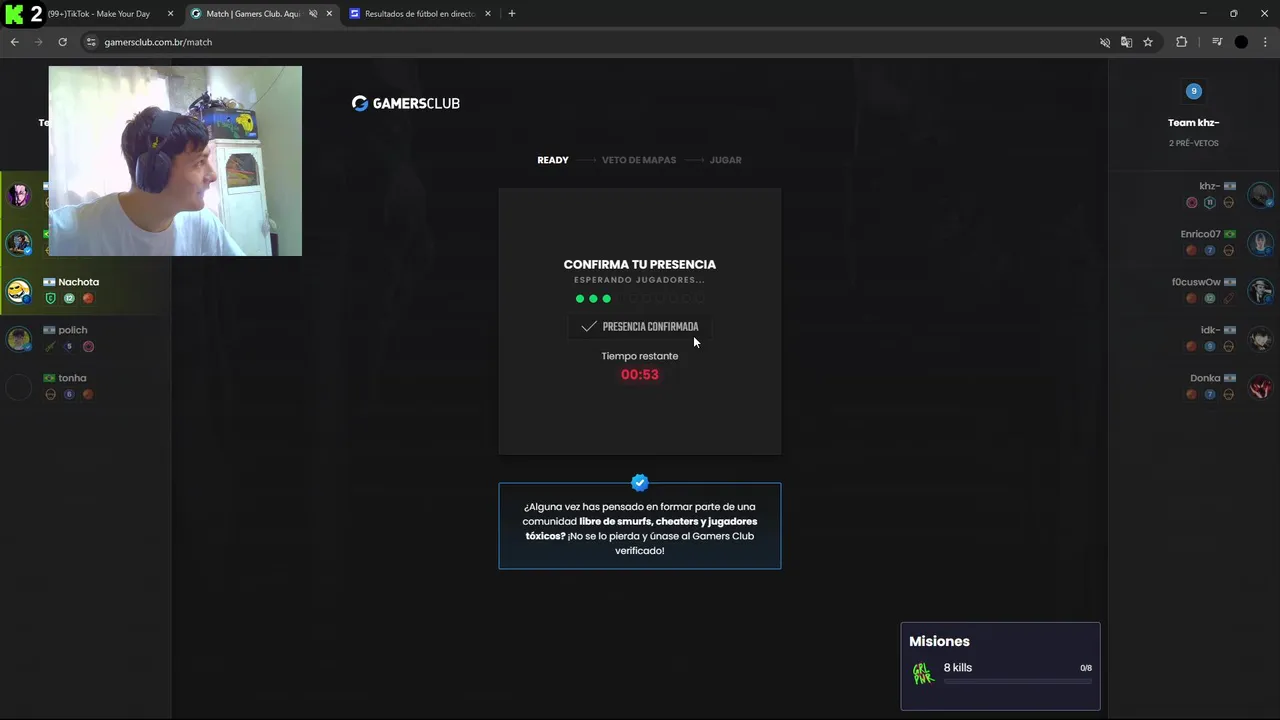The image size is (1280, 720).
Task: Click the 8 kills mission progress bar
Action: pyautogui.click(x=1018, y=682)
